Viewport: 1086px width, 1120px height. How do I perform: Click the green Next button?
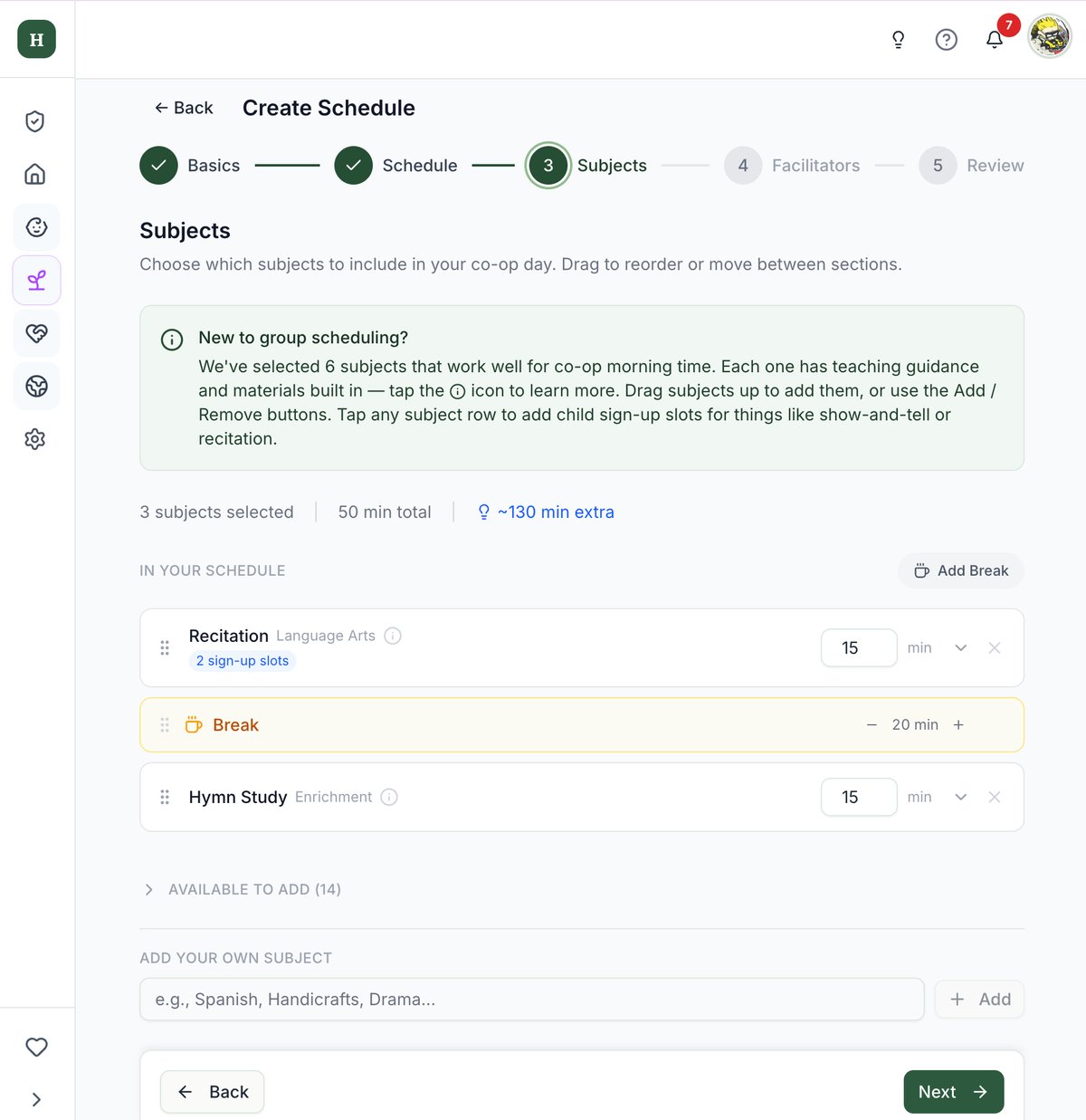pos(954,1092)
